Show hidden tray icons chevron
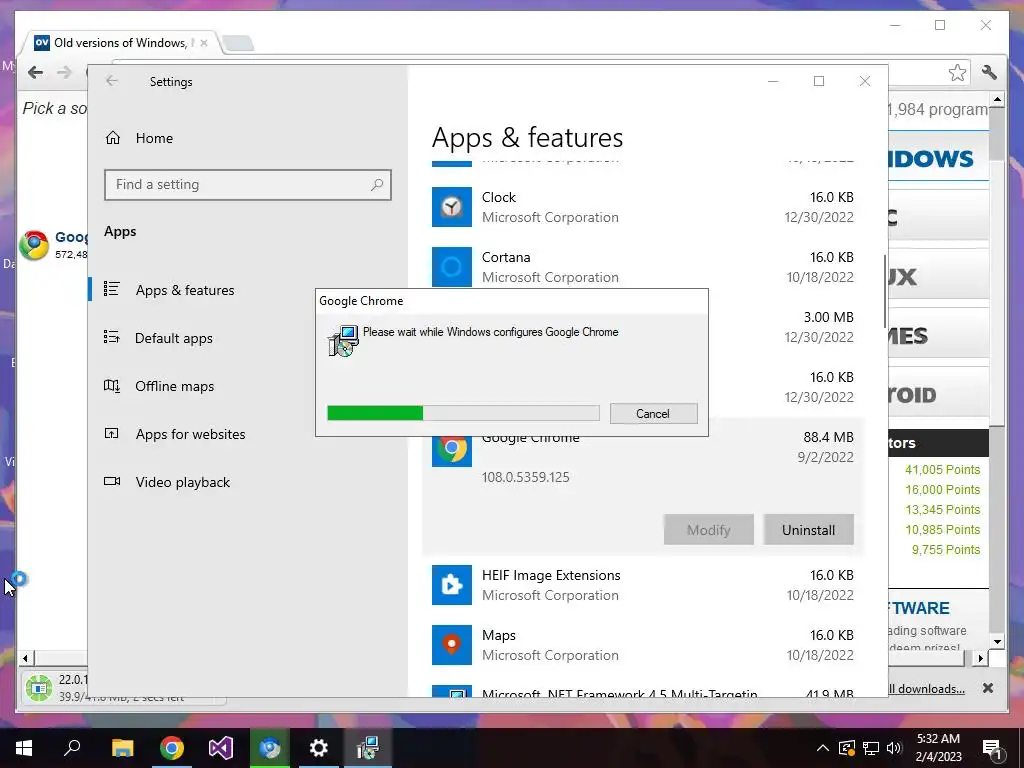Viewport: 1024px width, 768px height. coord(823,748)
